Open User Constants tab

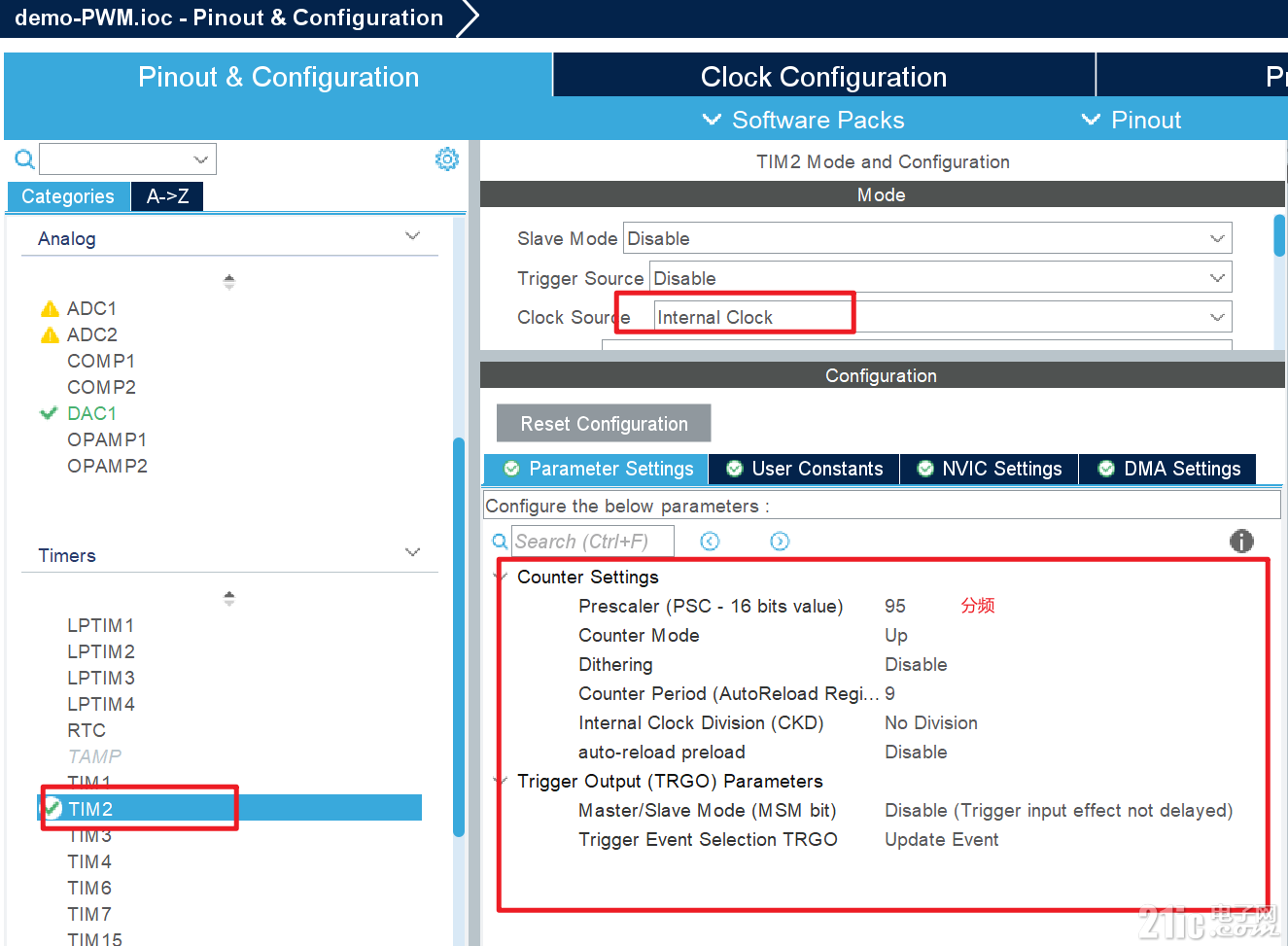coord(804,469)
